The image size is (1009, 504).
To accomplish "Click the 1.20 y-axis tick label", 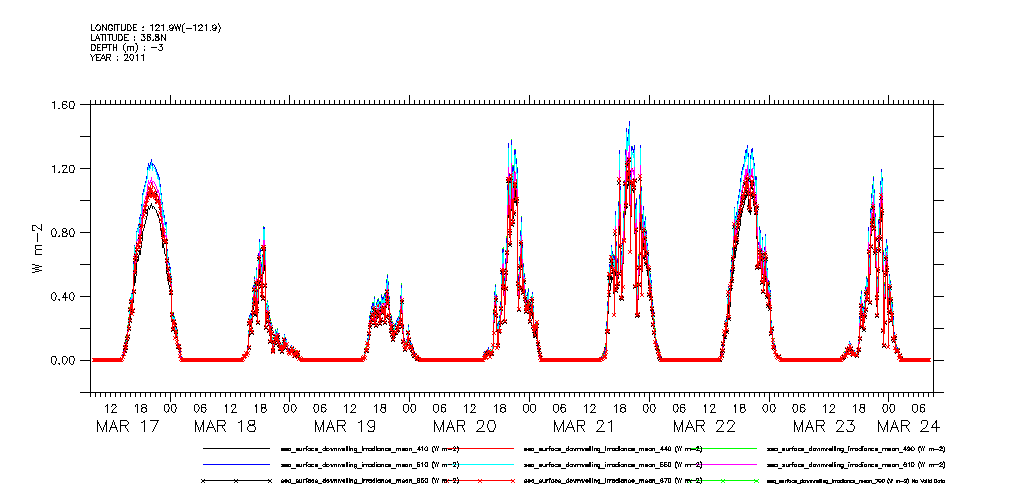I will (64, 169).
